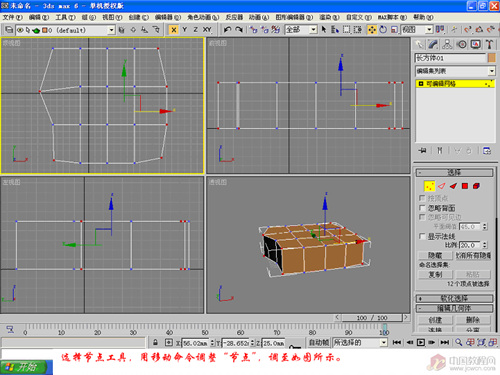Viewport: 500px width, 375px height.
Task: Collapse the 编辑几何体 rollout
Action: point(455,308)
